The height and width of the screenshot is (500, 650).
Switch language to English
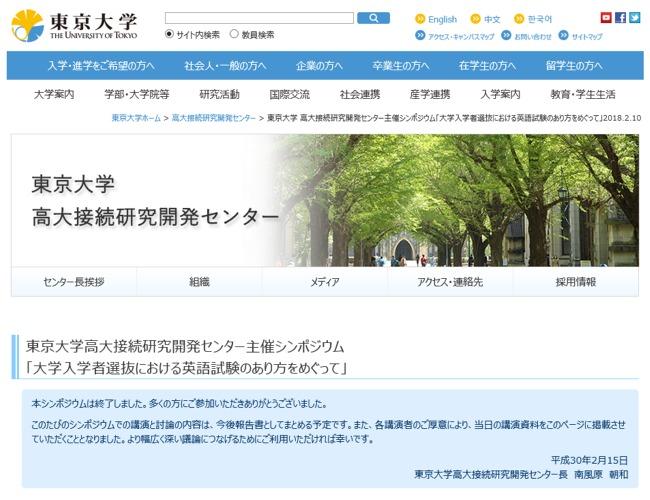[x=442, y=19]
